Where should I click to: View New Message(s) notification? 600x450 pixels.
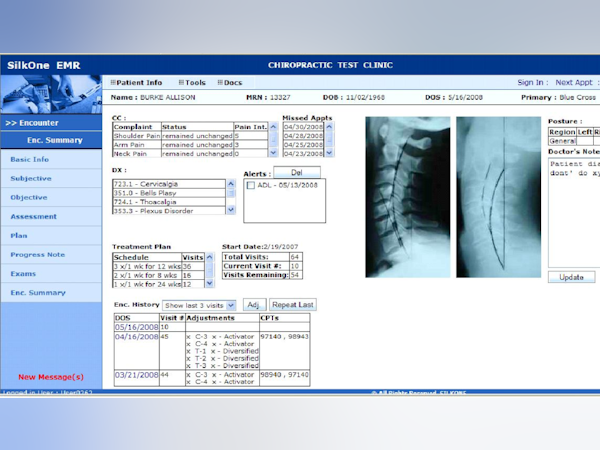(51, 377)
